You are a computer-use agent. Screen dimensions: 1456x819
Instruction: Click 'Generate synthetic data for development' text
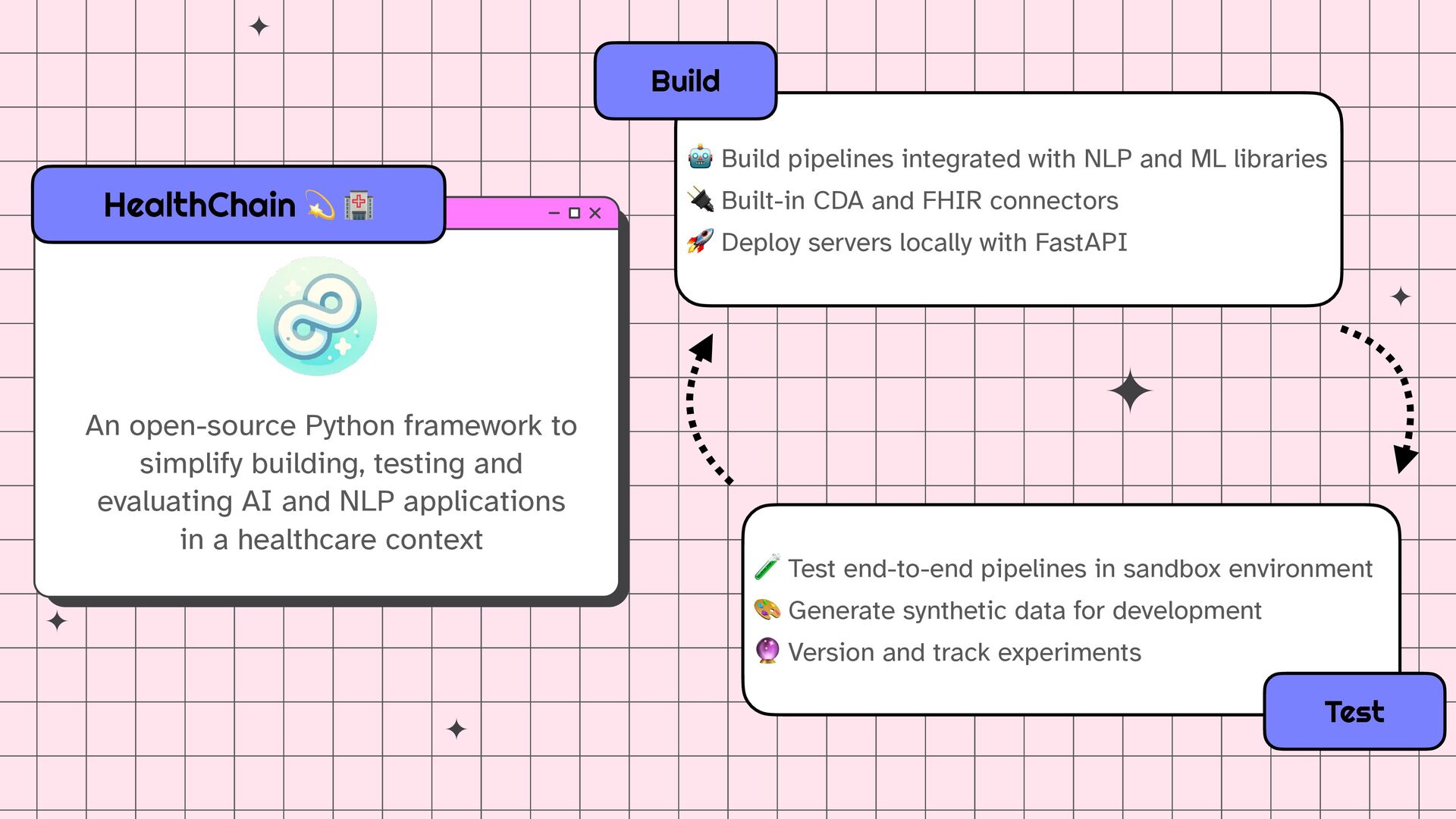pyautogui.click(x=1025, y=610)
